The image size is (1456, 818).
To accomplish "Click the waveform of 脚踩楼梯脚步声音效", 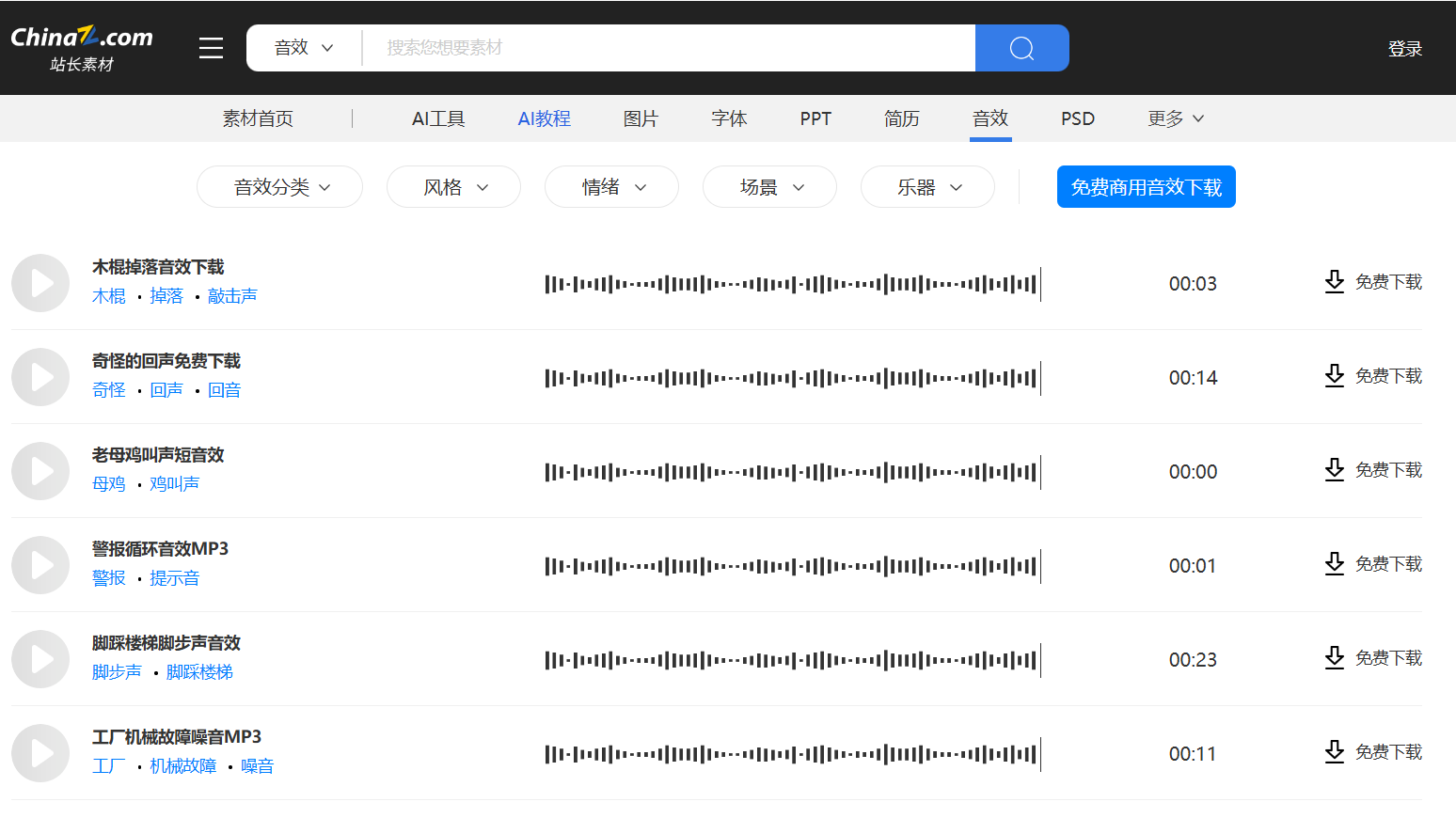I will coord(793,659).
